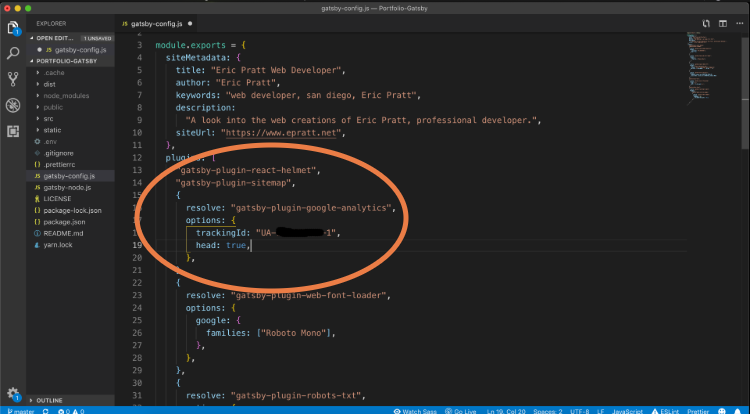Select the gatsby-config.js editor tab
The width and height of the screenshot is (750, 414).
click(156, 23)
